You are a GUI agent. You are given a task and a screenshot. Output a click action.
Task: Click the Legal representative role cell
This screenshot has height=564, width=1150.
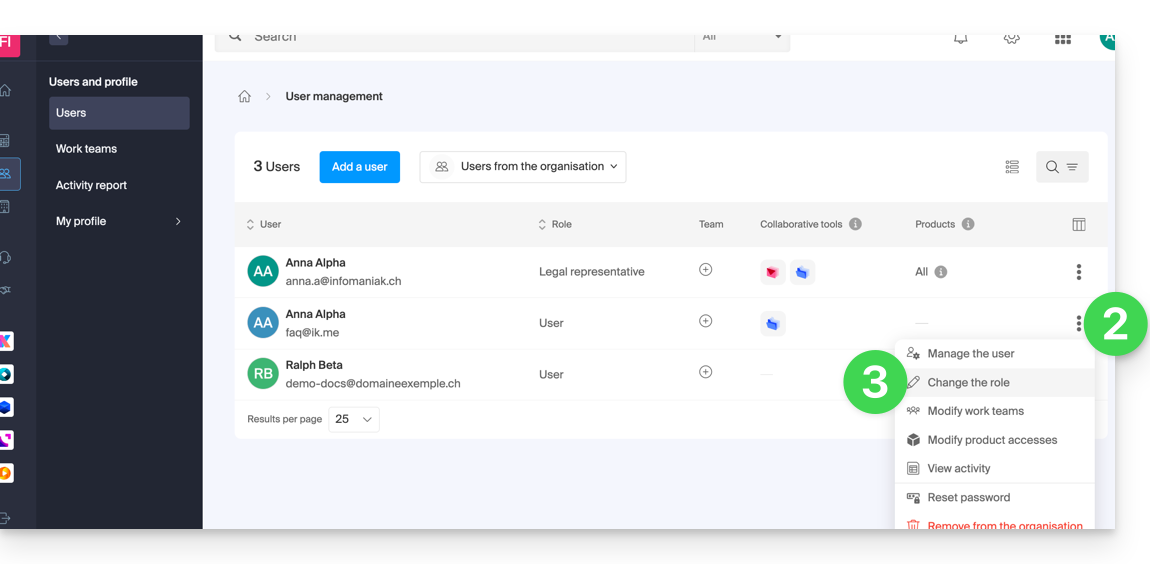[x=592, y=272]
